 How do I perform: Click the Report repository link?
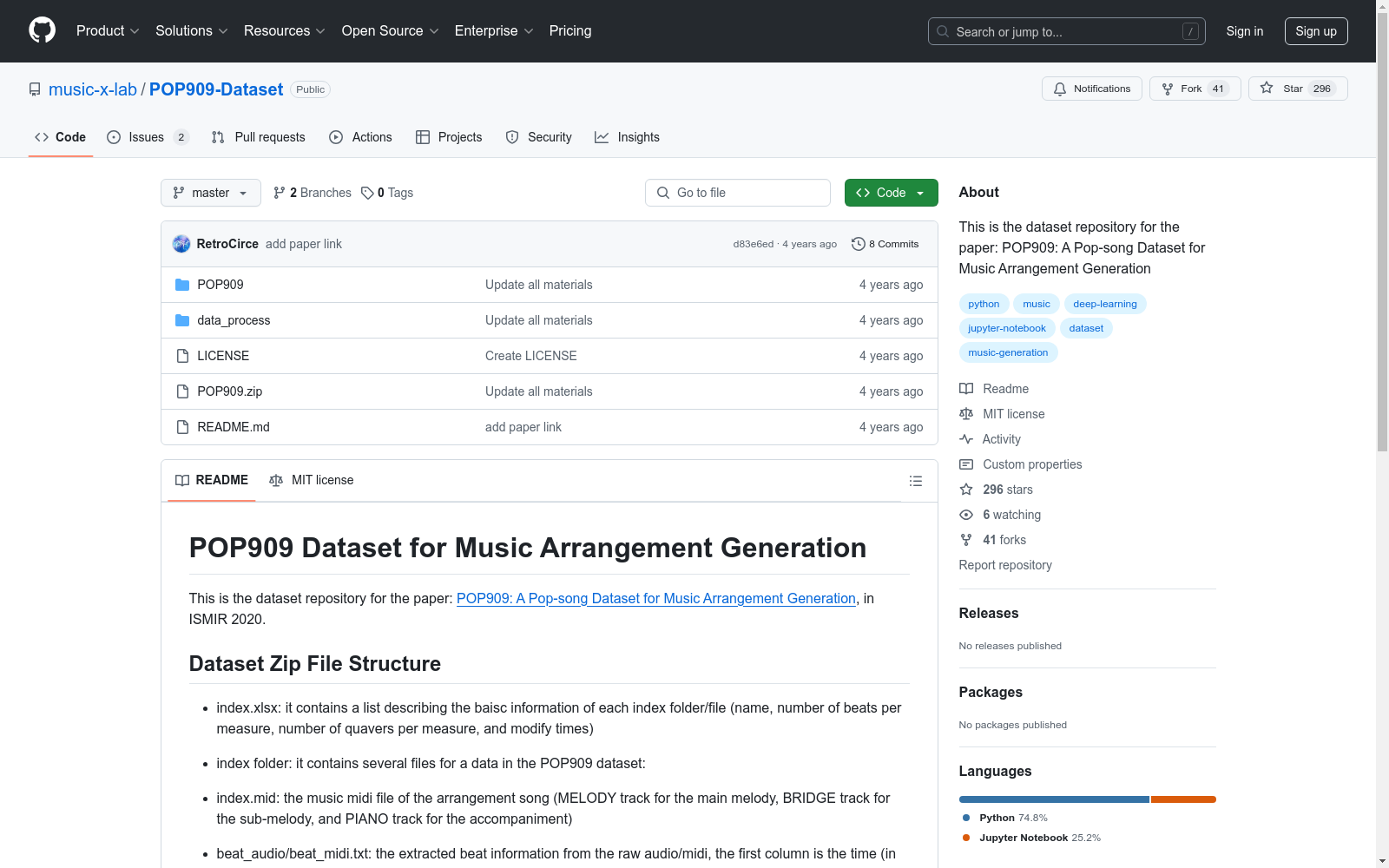(1005, 565)
